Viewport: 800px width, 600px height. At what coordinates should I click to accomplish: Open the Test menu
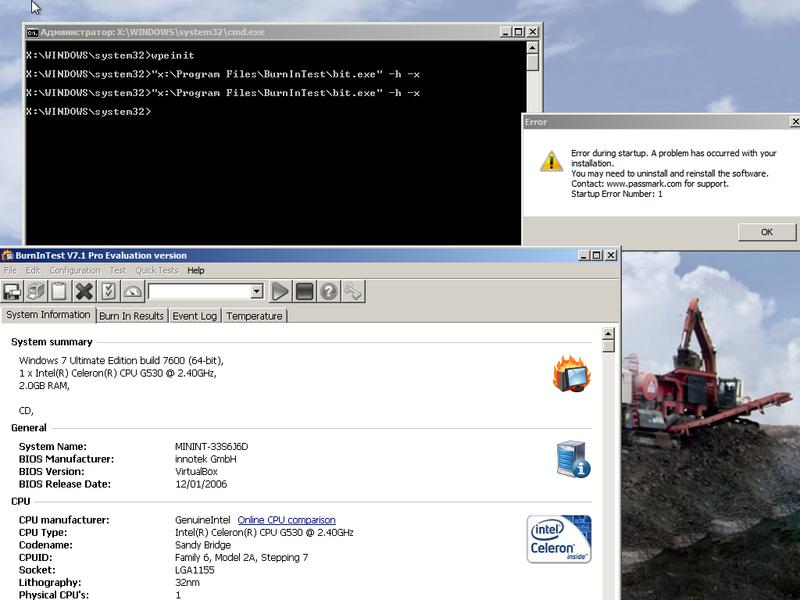117,270
